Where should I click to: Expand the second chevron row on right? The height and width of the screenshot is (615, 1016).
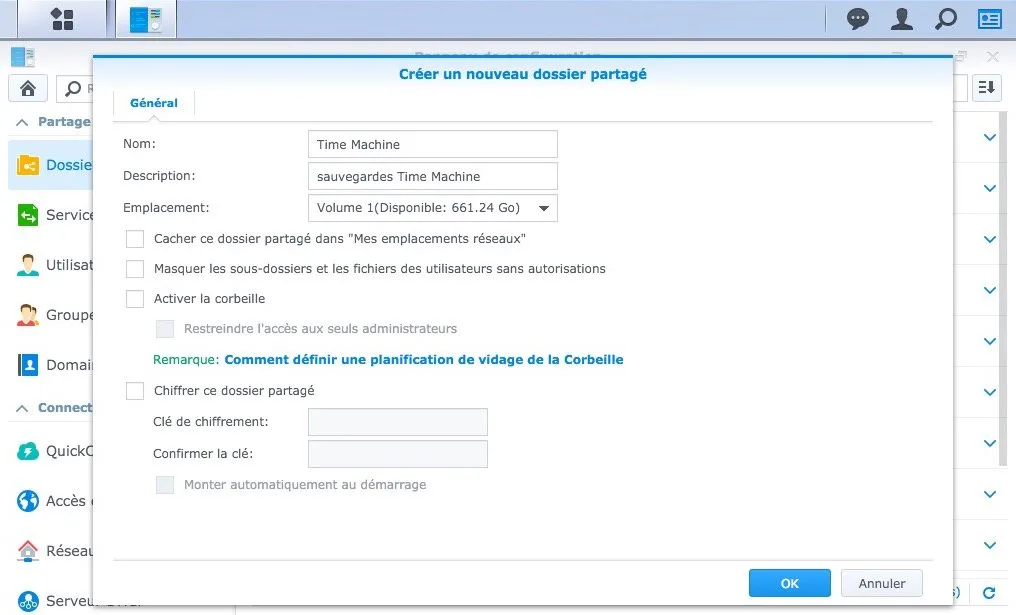pyautogui.click(x=989, y=189)
